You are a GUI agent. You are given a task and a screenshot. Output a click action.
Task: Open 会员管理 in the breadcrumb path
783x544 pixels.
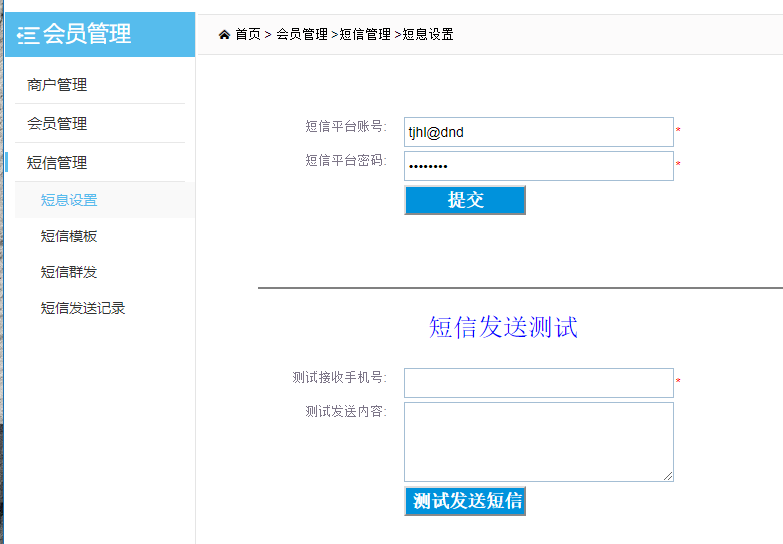point(302,35)
